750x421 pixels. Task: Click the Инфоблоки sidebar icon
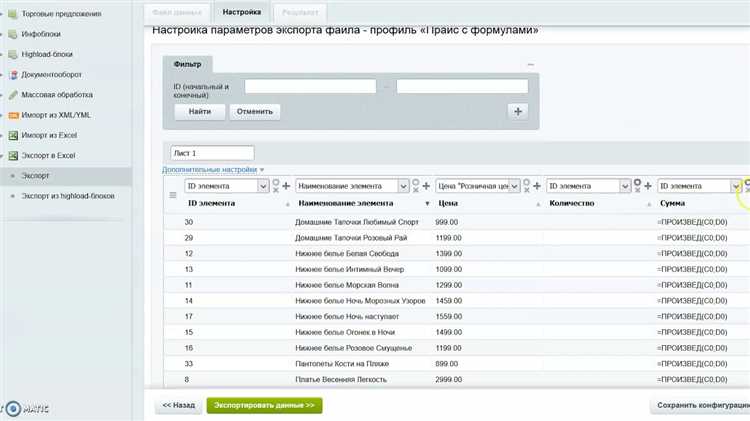point(13,34)
